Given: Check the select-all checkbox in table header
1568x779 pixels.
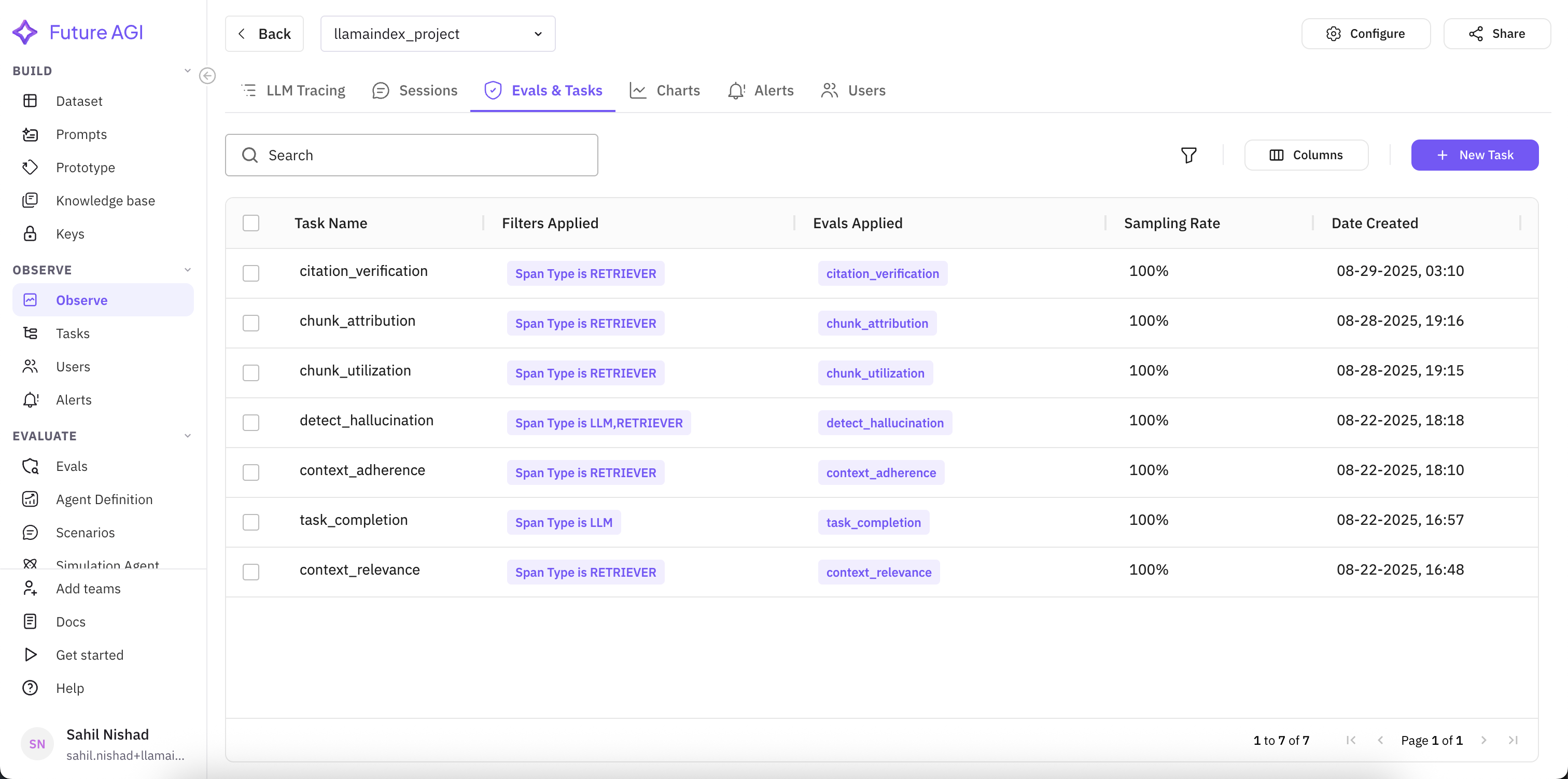Looking at the screenshot, I should [x=251, y=223].
